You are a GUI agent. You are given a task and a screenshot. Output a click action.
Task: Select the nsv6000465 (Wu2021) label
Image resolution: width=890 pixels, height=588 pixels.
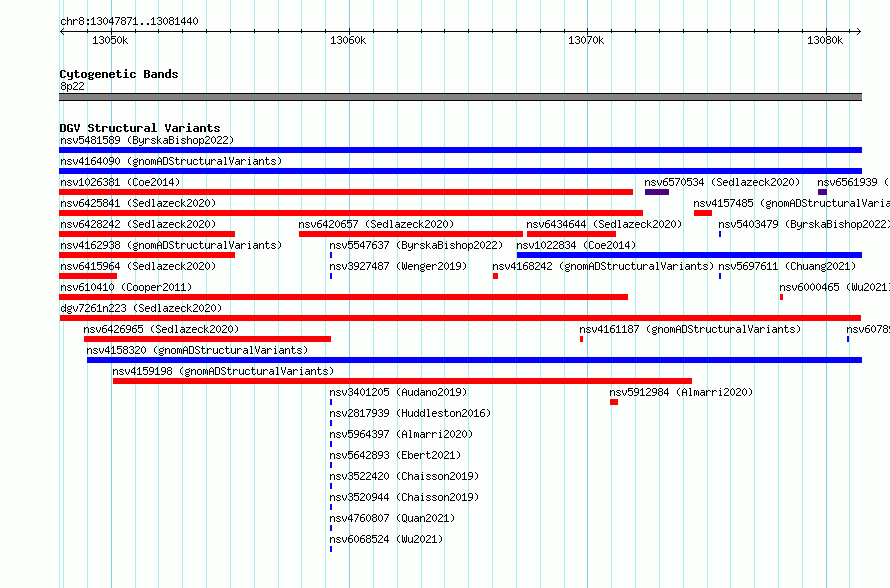(834, 287)
